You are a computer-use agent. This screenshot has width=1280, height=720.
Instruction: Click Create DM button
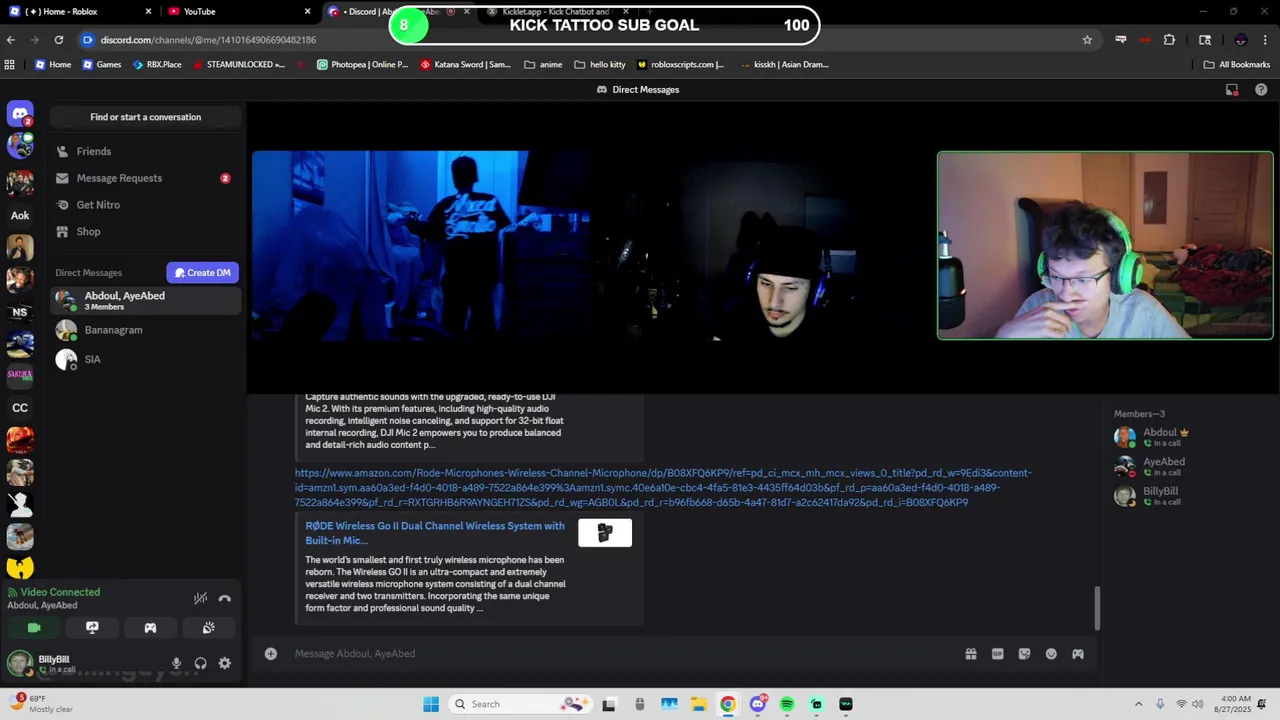coord(202,273)
